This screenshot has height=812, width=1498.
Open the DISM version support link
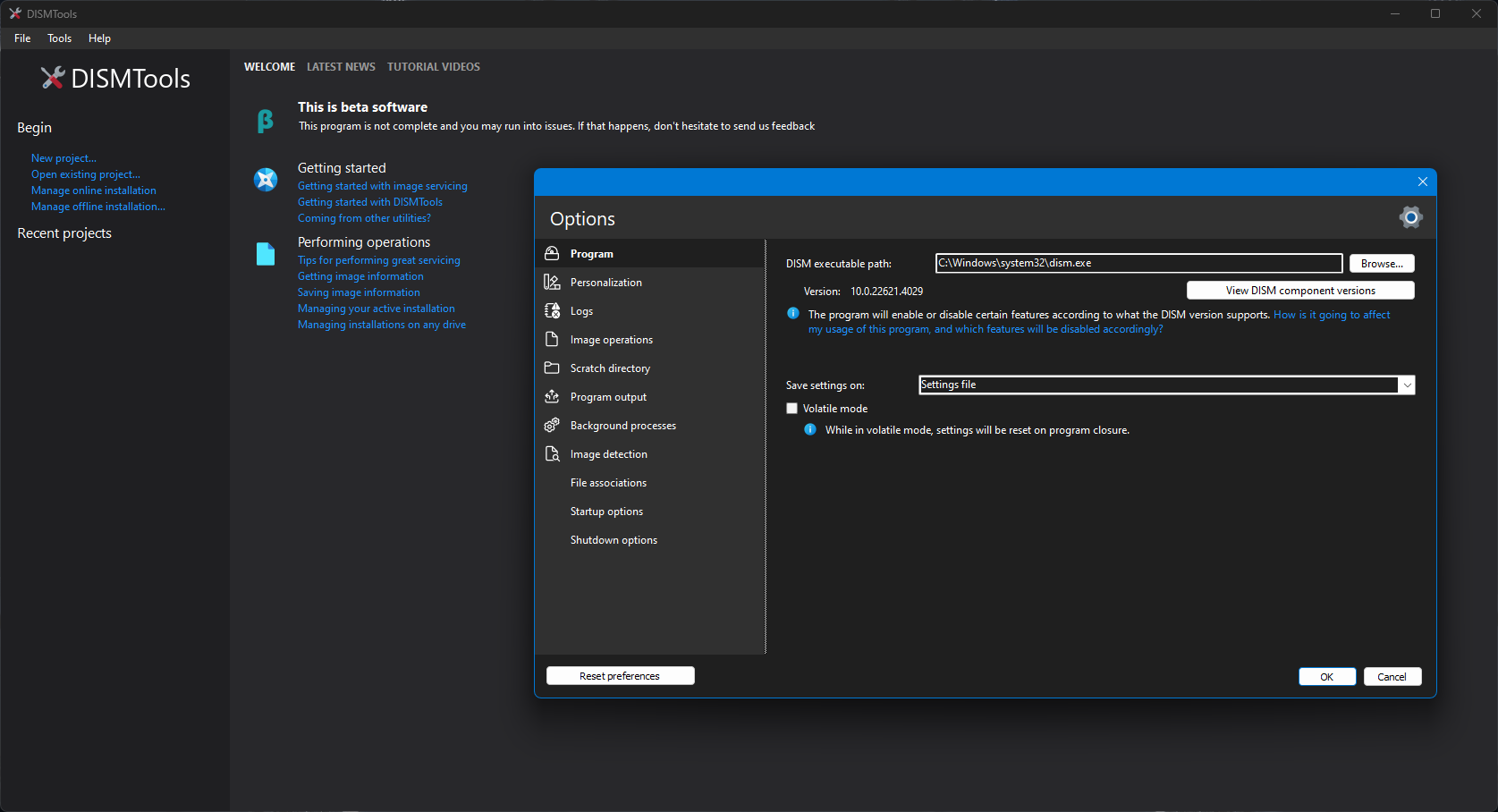[x=1099, y=322]
